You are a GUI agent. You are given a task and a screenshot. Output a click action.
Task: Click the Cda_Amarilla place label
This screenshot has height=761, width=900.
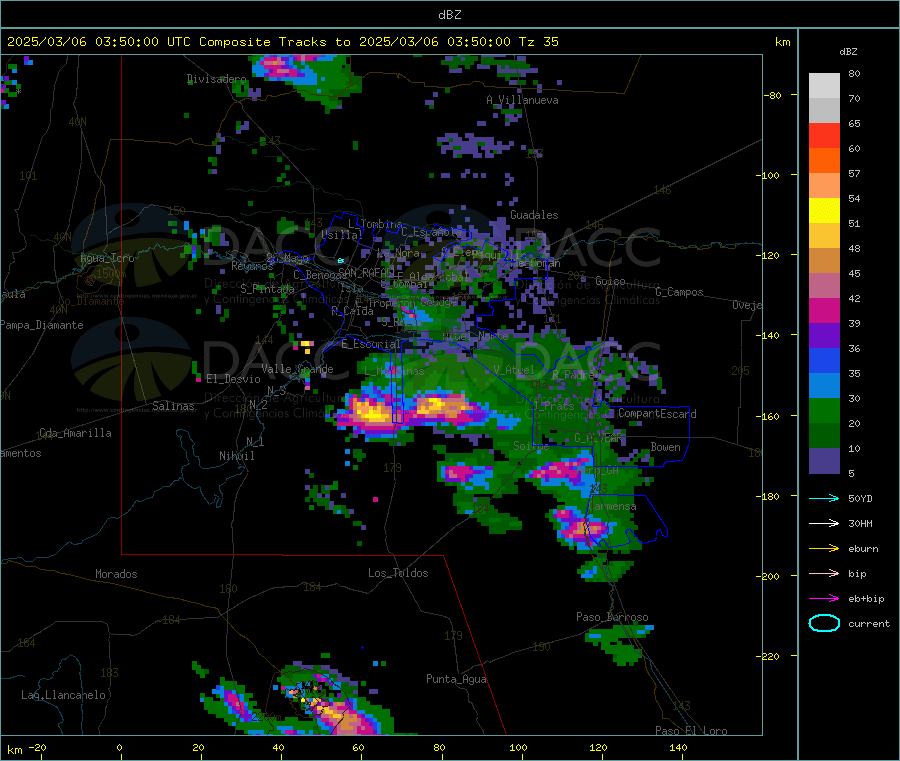pos(75,433)
